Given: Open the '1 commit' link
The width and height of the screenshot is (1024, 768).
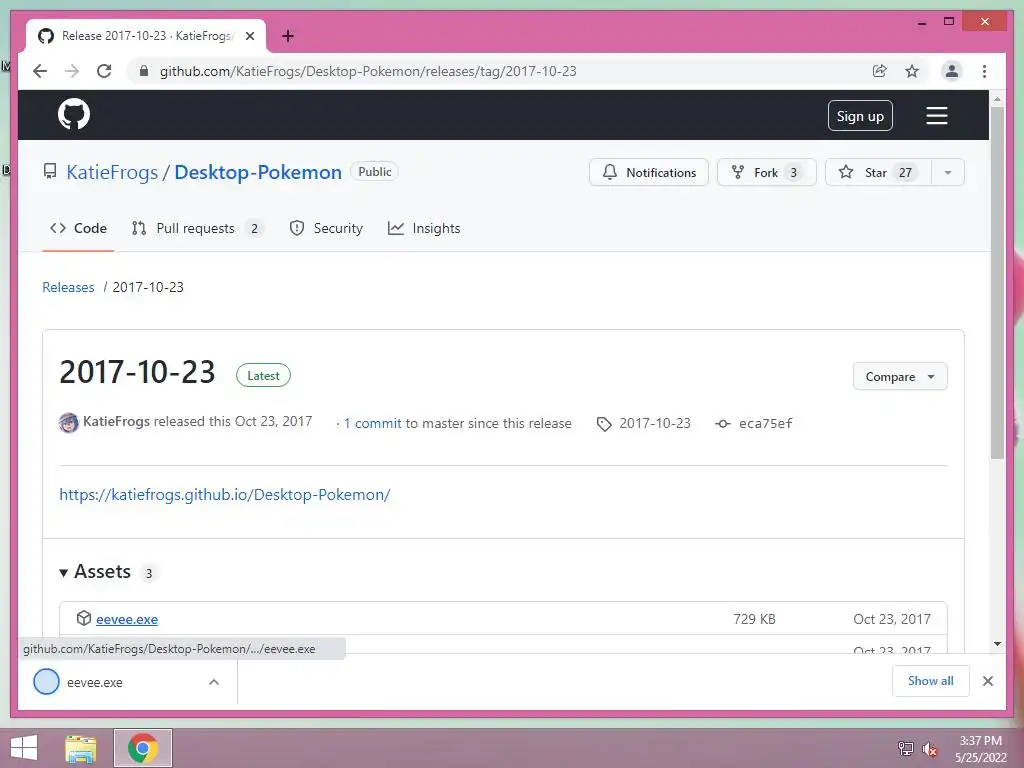Looking at the screenshot, I should pyautogui.click(x=372, y=423).
